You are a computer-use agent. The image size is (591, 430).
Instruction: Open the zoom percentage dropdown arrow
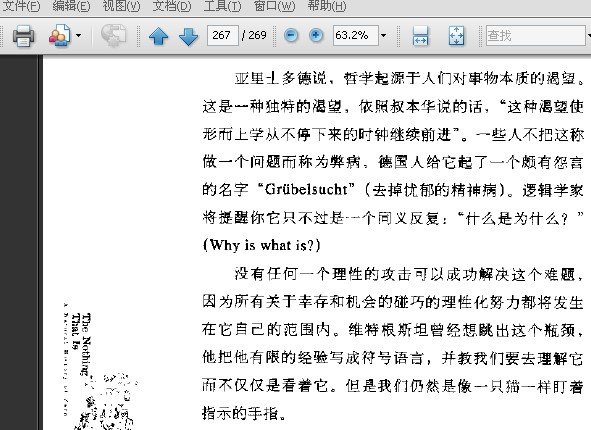384,35
